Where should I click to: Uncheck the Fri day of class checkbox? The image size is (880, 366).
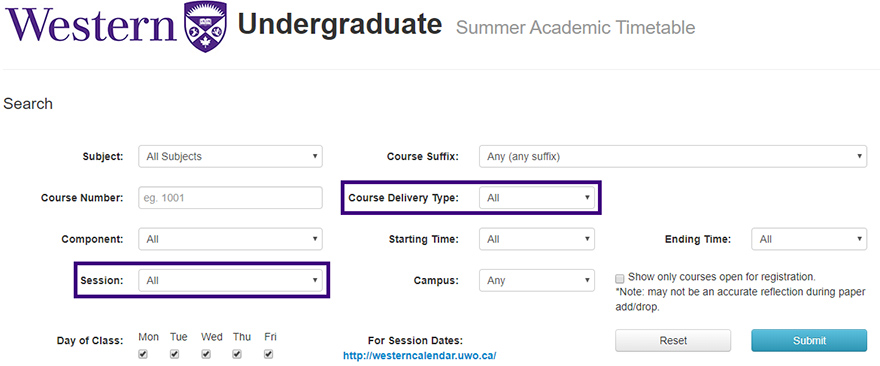[268, 354]
